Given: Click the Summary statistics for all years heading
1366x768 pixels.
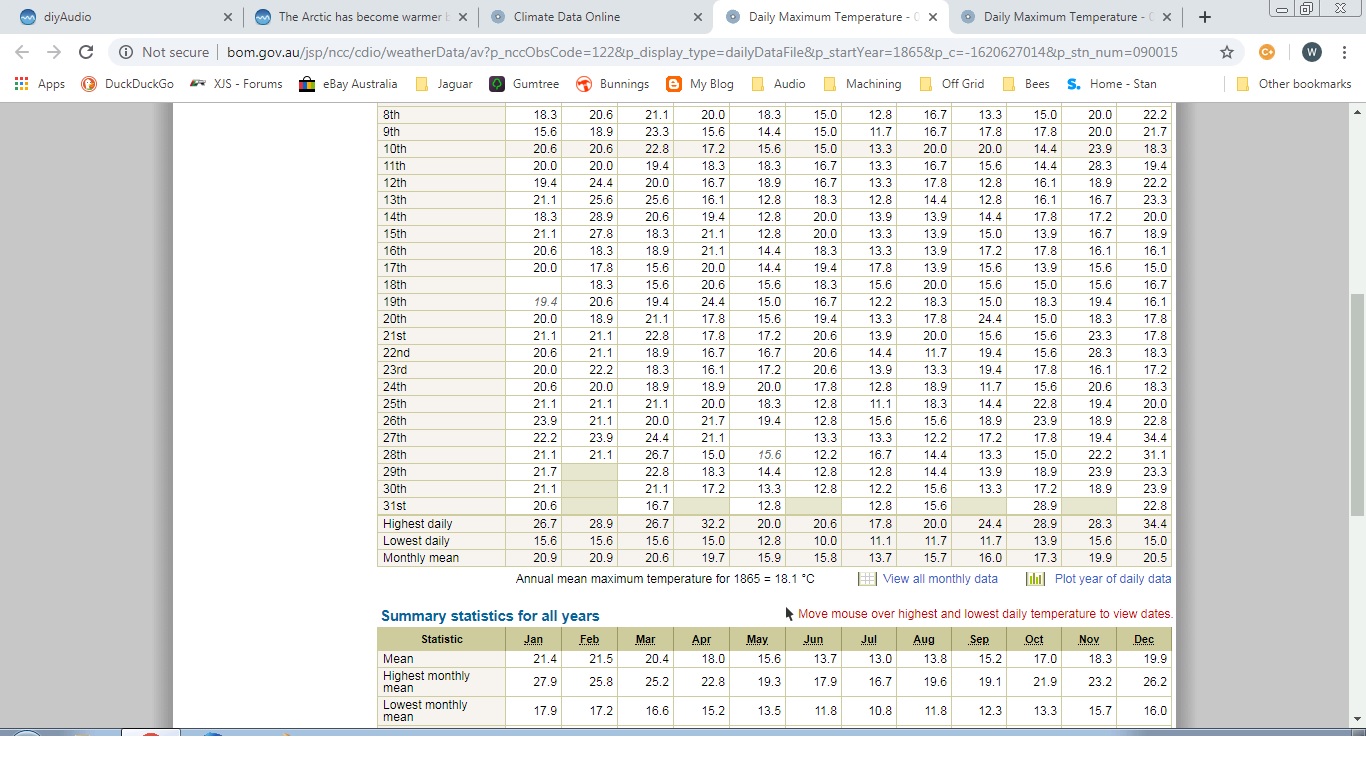Looking at the screenshot, I should click(490, 616).
